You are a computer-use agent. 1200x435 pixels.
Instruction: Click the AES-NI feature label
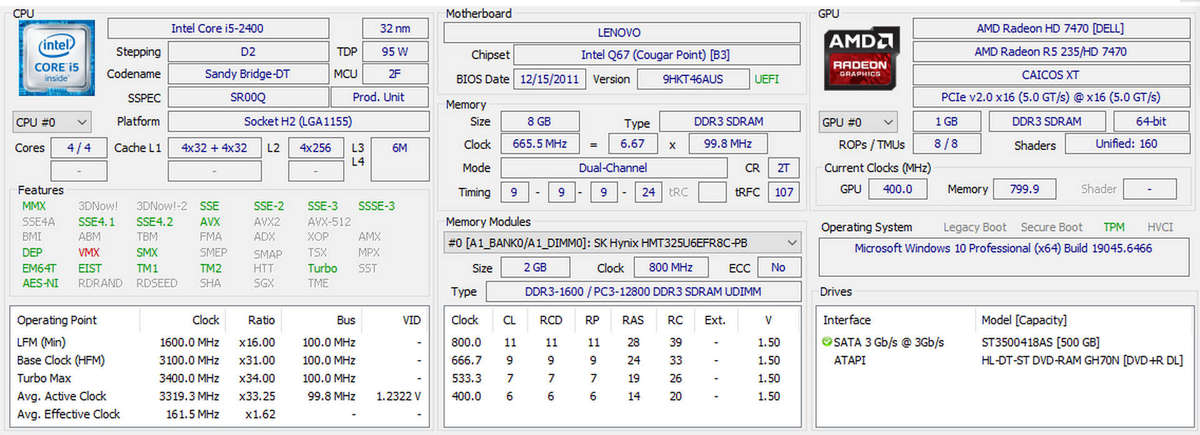coord(39,283)
